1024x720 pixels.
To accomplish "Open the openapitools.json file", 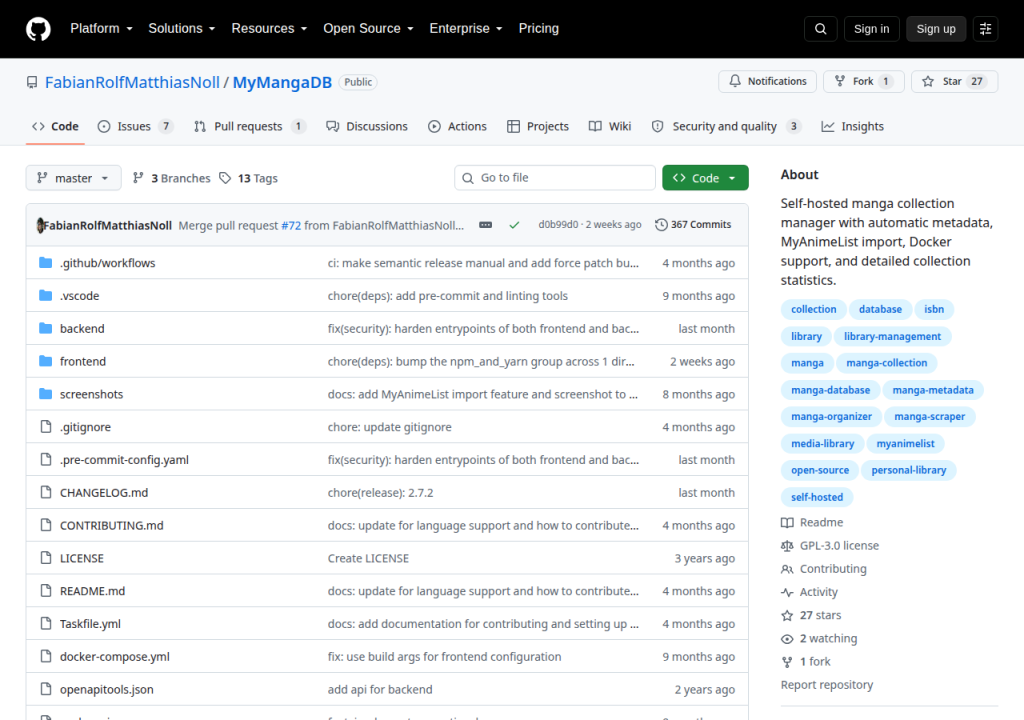I will click(x=106, y=689).
